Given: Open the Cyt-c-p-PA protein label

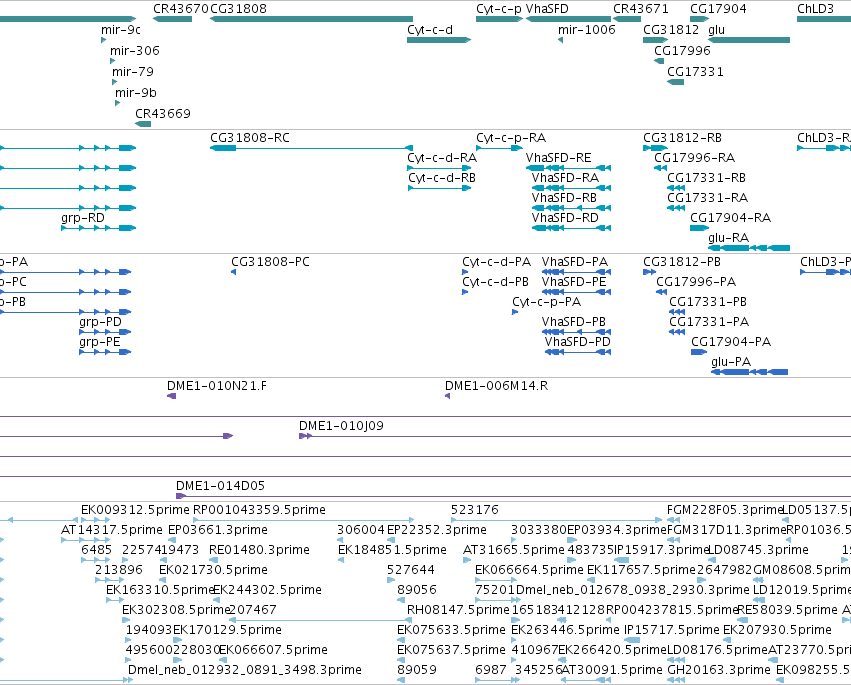Looking at the screenshot, I should coord(547,302).
